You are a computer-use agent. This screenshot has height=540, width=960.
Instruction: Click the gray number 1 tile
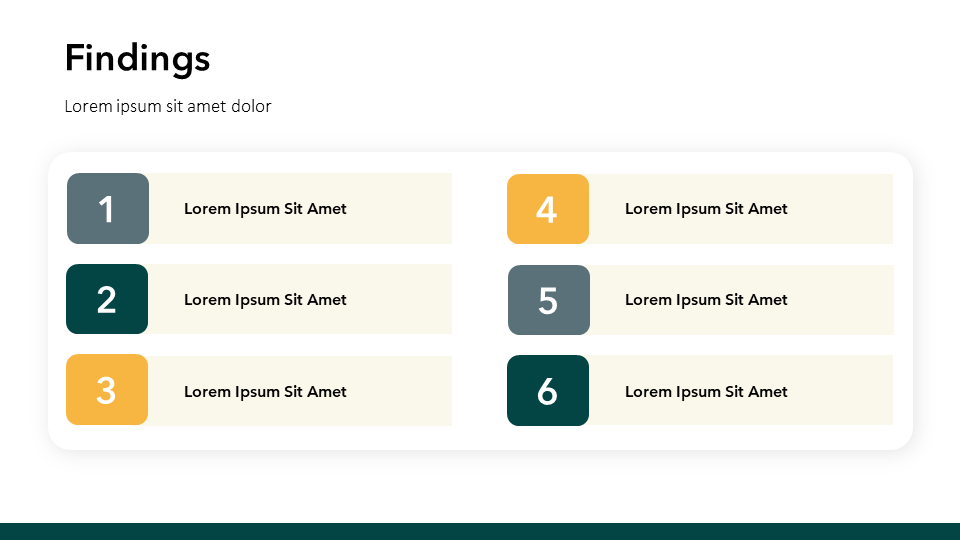[107, 209]
